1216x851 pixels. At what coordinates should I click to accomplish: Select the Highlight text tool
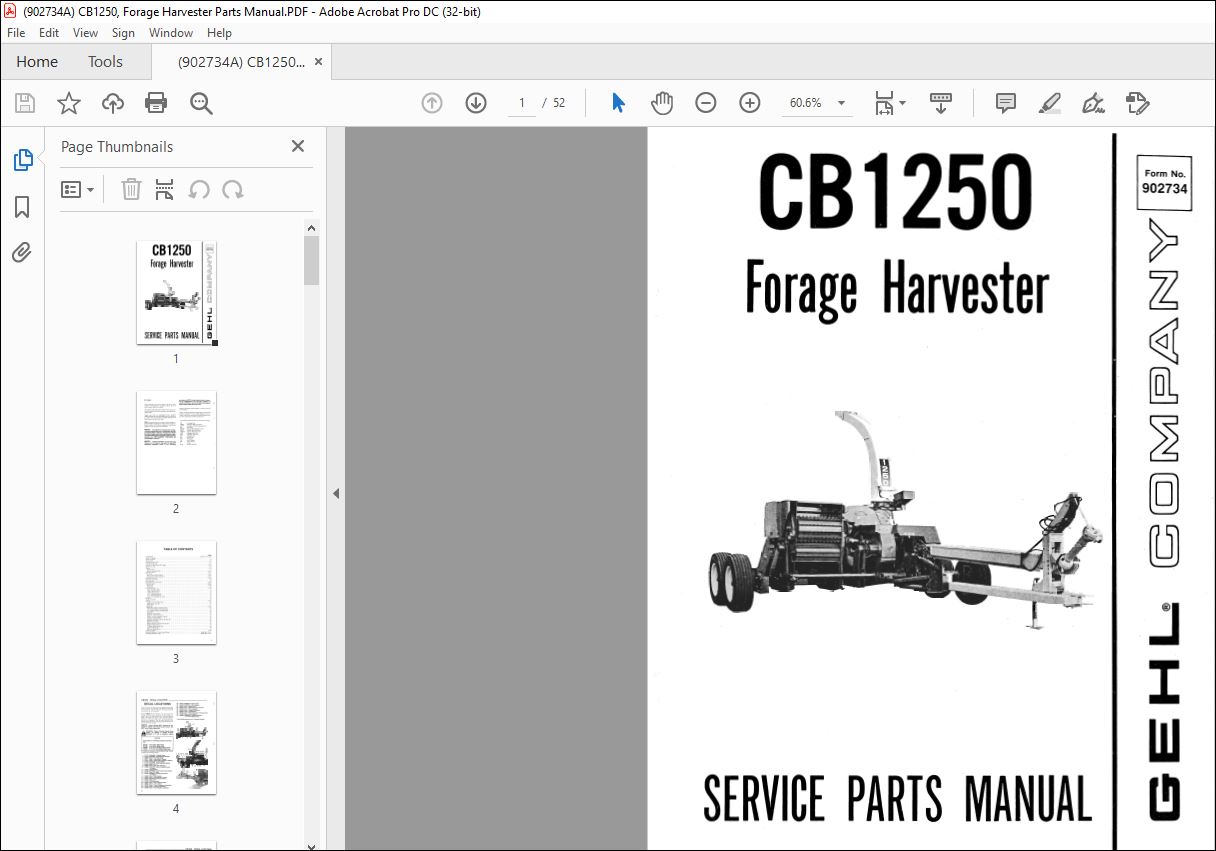[1049, 103]
